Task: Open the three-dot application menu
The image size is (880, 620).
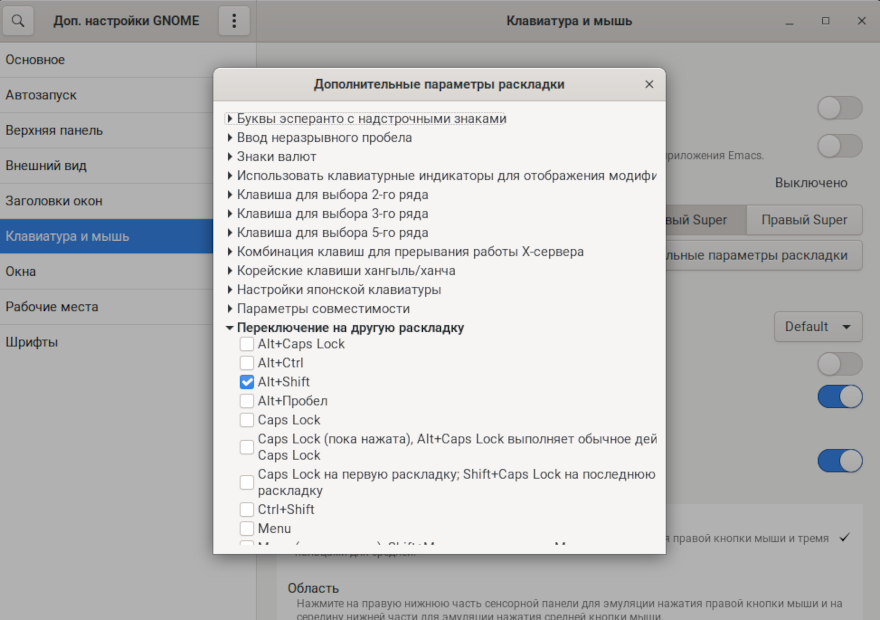Action: pyautogui.click(x=233, y=21)
